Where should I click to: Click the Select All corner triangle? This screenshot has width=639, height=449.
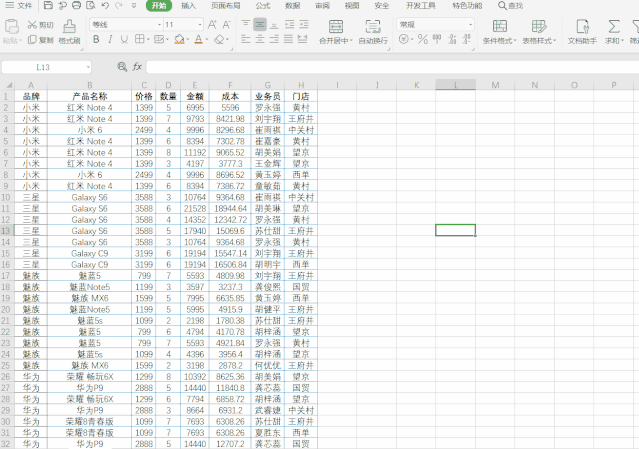(8, 85)
